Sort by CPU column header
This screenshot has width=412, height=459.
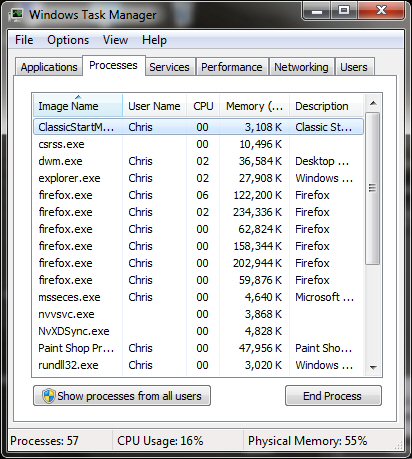[203, 106]
